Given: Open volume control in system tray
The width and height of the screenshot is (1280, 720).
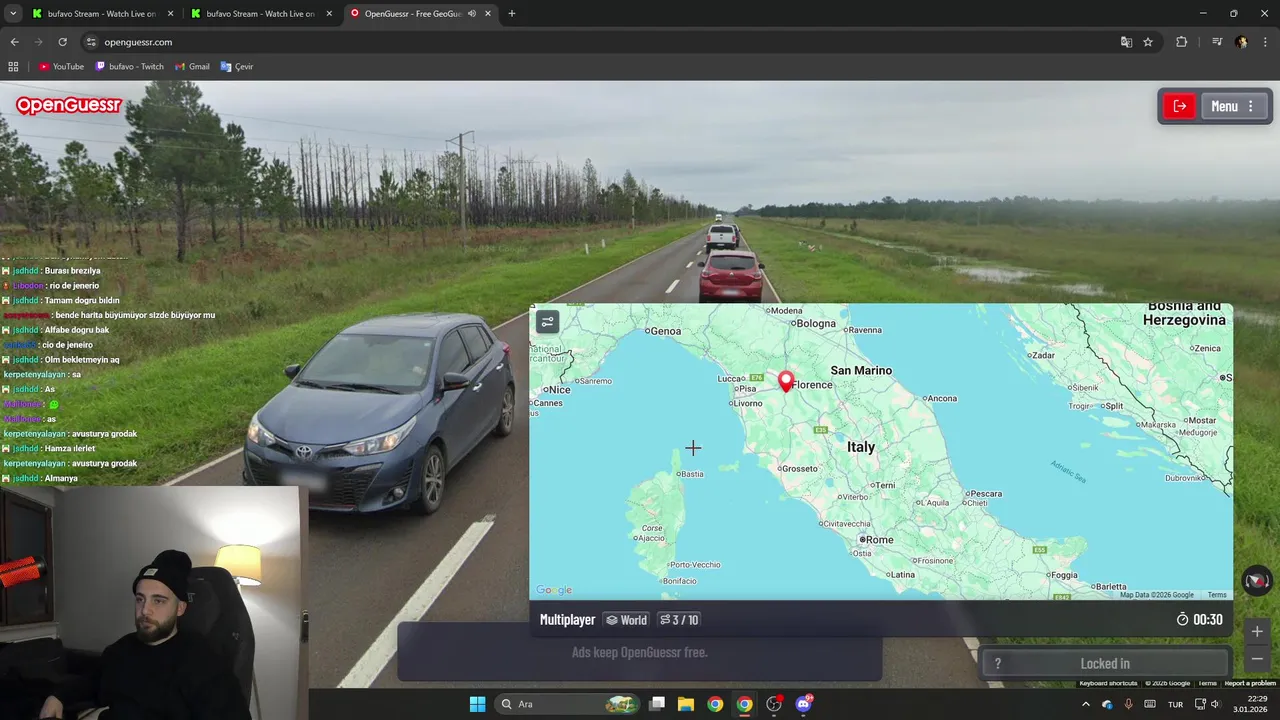Looking at the screenshot, I should pyautogui.click(x=1215, y=704).
